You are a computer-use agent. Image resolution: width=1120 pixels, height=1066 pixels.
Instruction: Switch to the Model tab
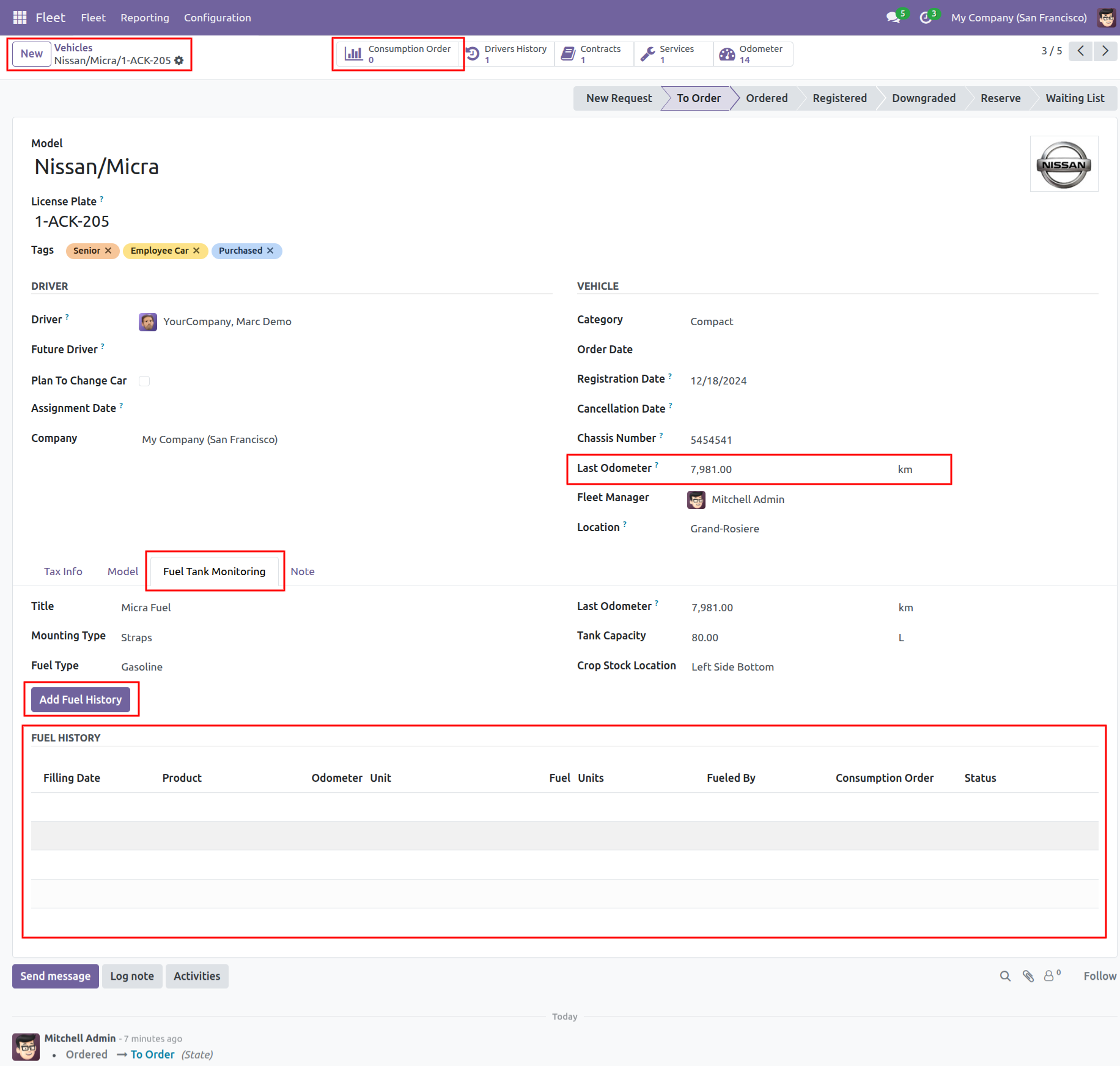tap(123, 572)
